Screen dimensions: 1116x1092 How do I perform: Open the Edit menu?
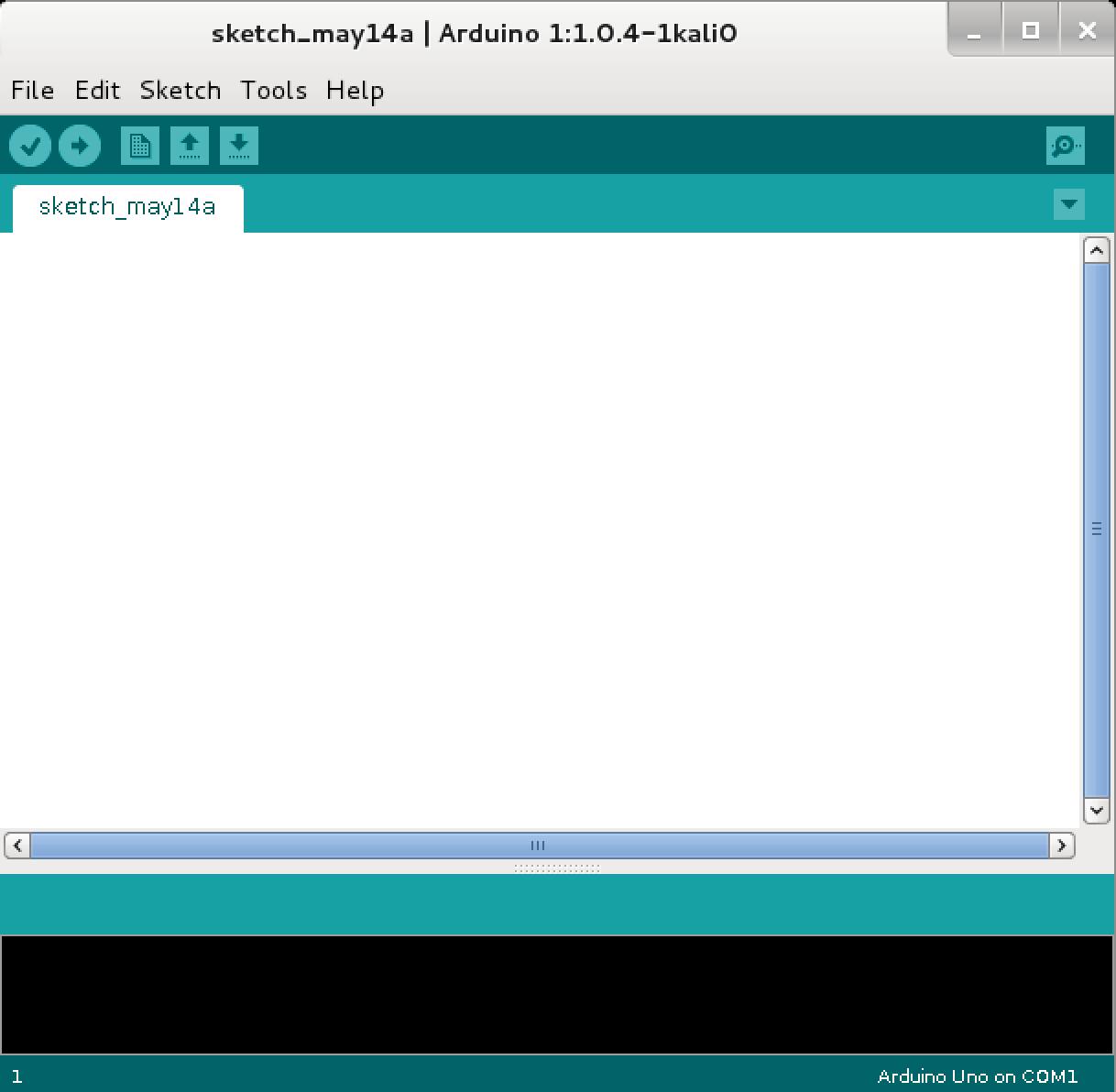pyautogui.click(x=97, y=90)
